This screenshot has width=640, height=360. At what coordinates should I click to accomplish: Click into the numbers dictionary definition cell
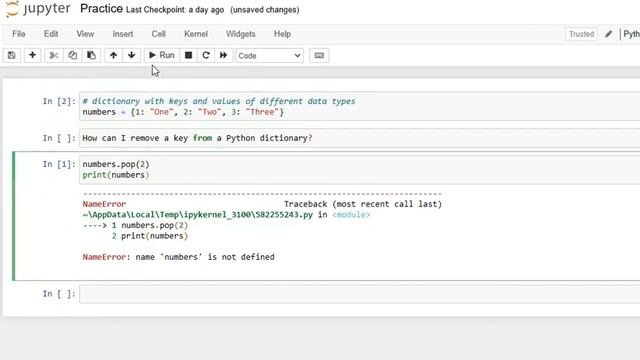point(359,107)
